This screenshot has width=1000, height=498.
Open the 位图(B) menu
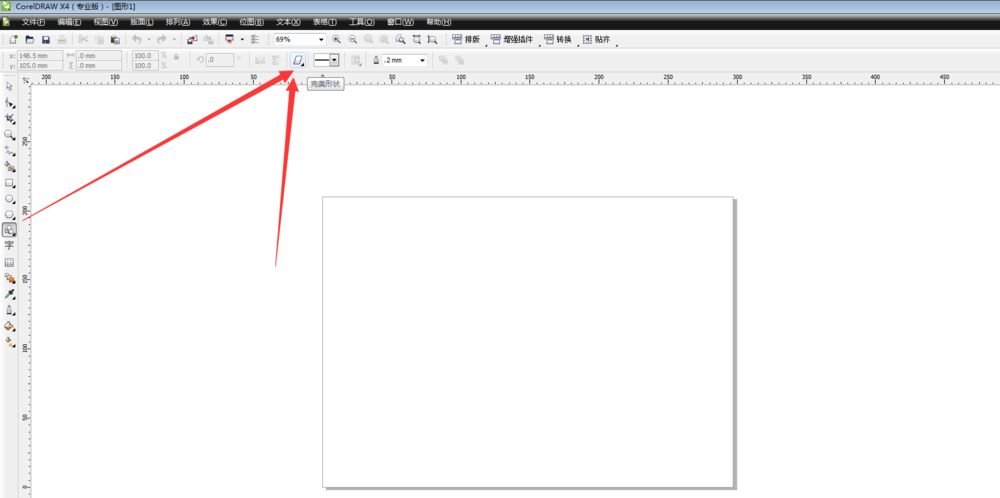click(251, 22)
